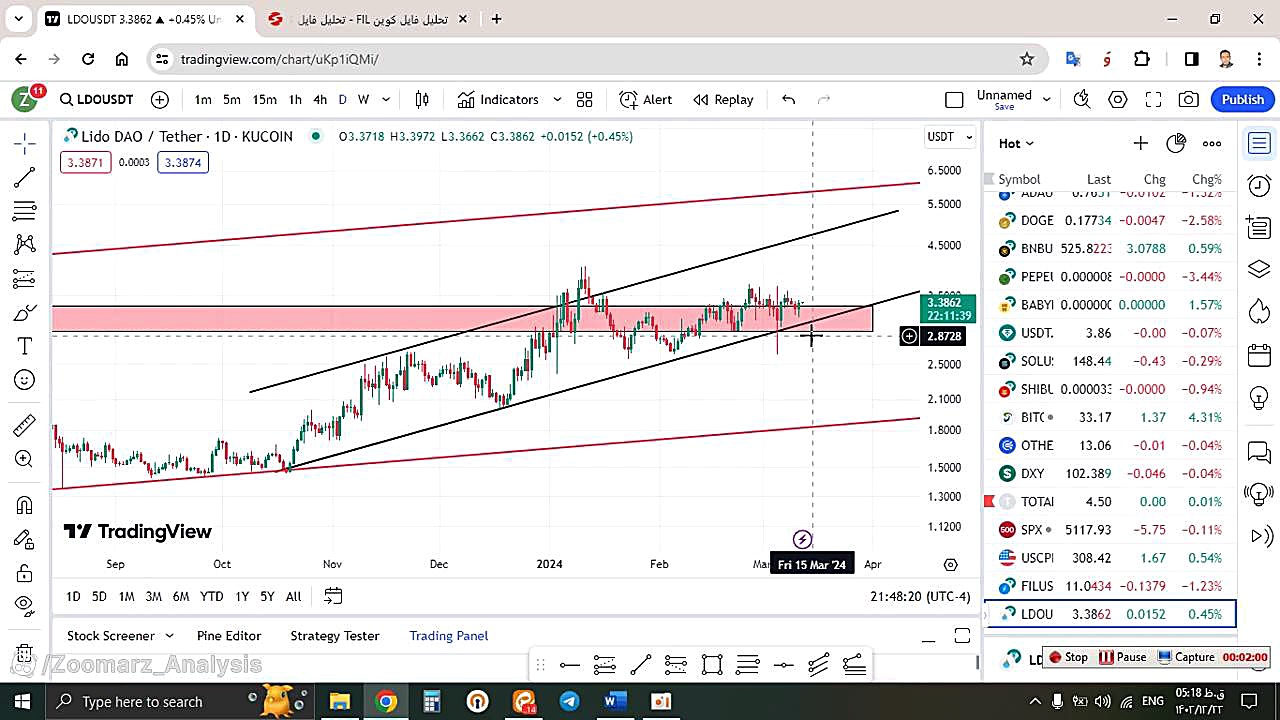Toggle the watchlist panel icon
The width and height of the screenshot is (1280, 720).
[1259, 143]
